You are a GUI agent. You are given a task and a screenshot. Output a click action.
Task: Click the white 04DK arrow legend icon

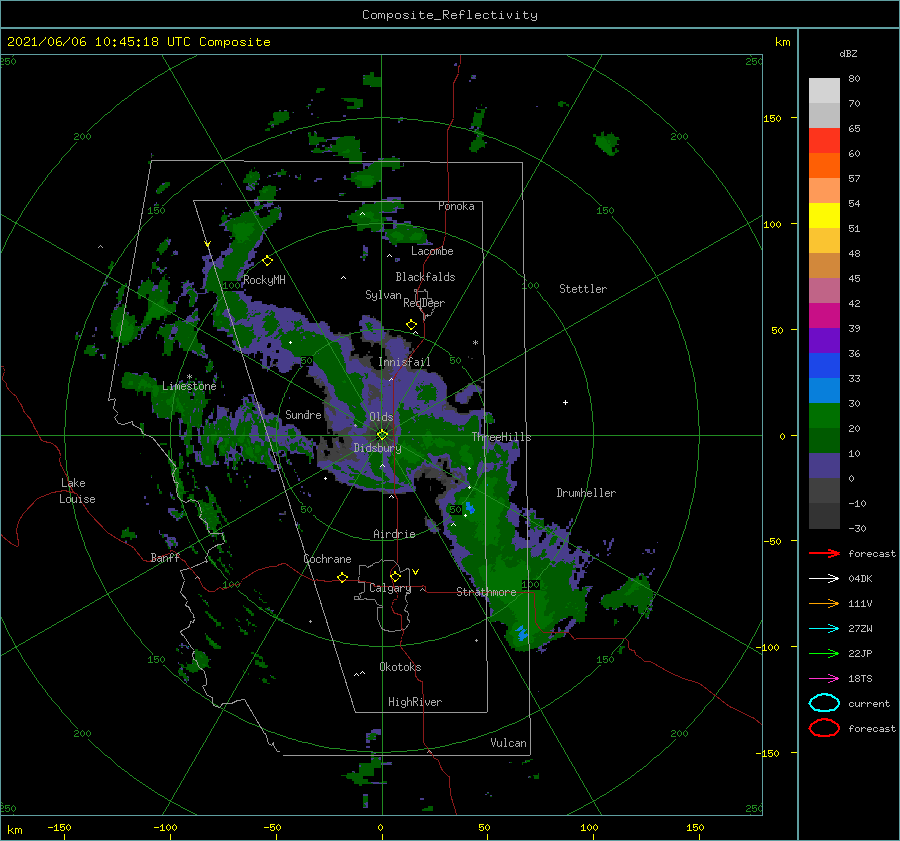(824, 579)
